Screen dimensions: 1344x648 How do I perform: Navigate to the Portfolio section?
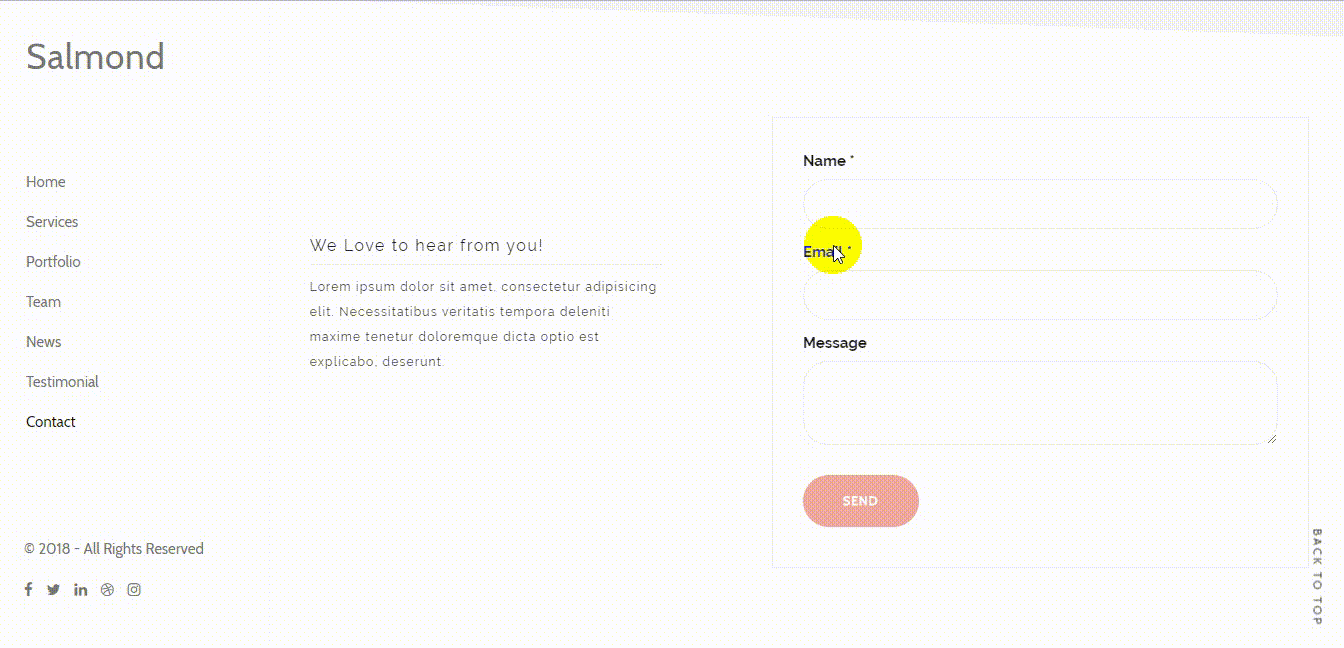[53, 262]
